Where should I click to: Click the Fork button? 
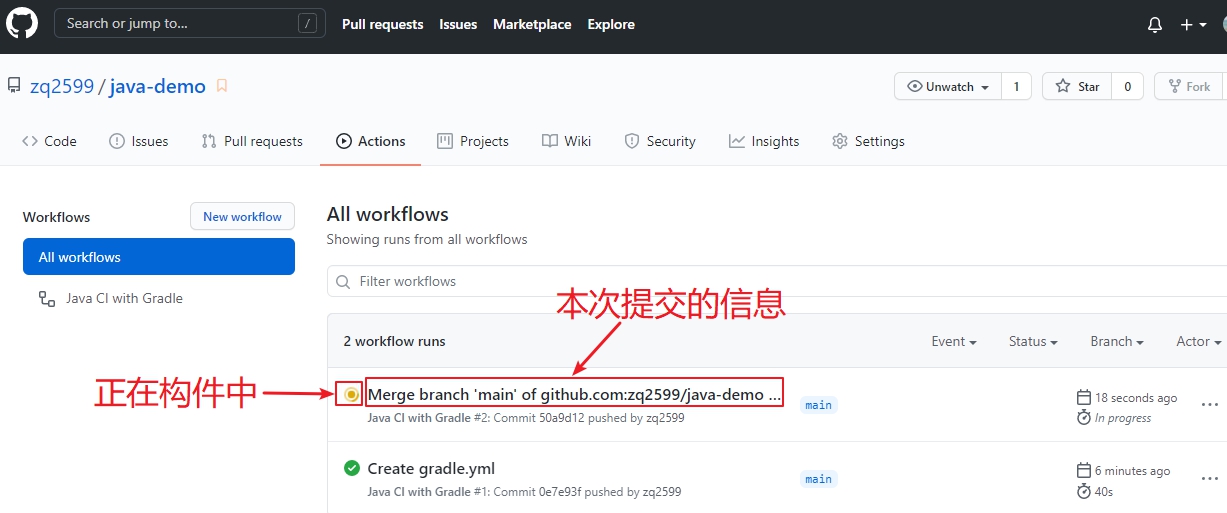pyautogui.click(x=1189, y=87)
